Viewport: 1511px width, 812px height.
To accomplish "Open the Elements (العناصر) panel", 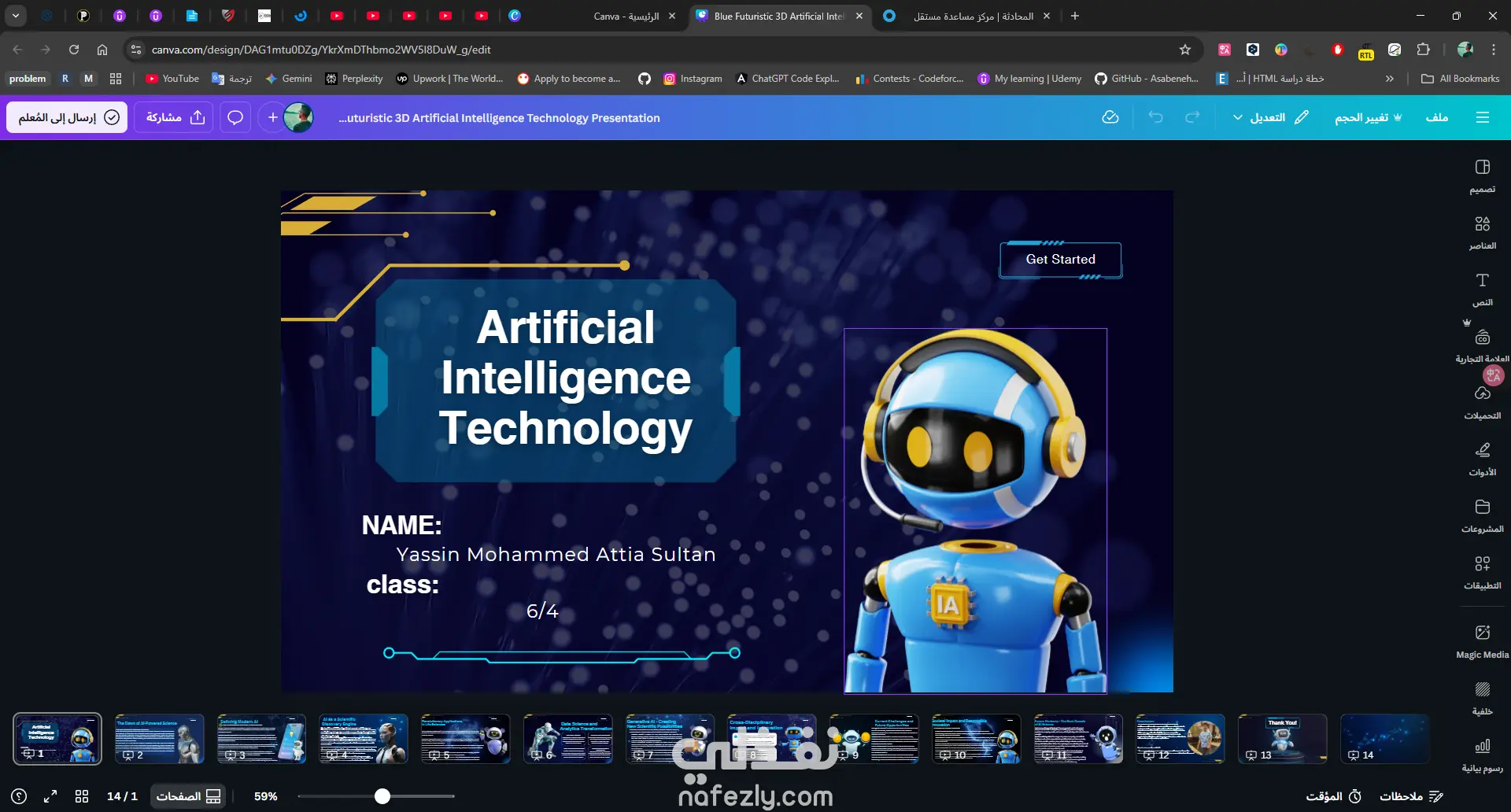I will 1482,233.
